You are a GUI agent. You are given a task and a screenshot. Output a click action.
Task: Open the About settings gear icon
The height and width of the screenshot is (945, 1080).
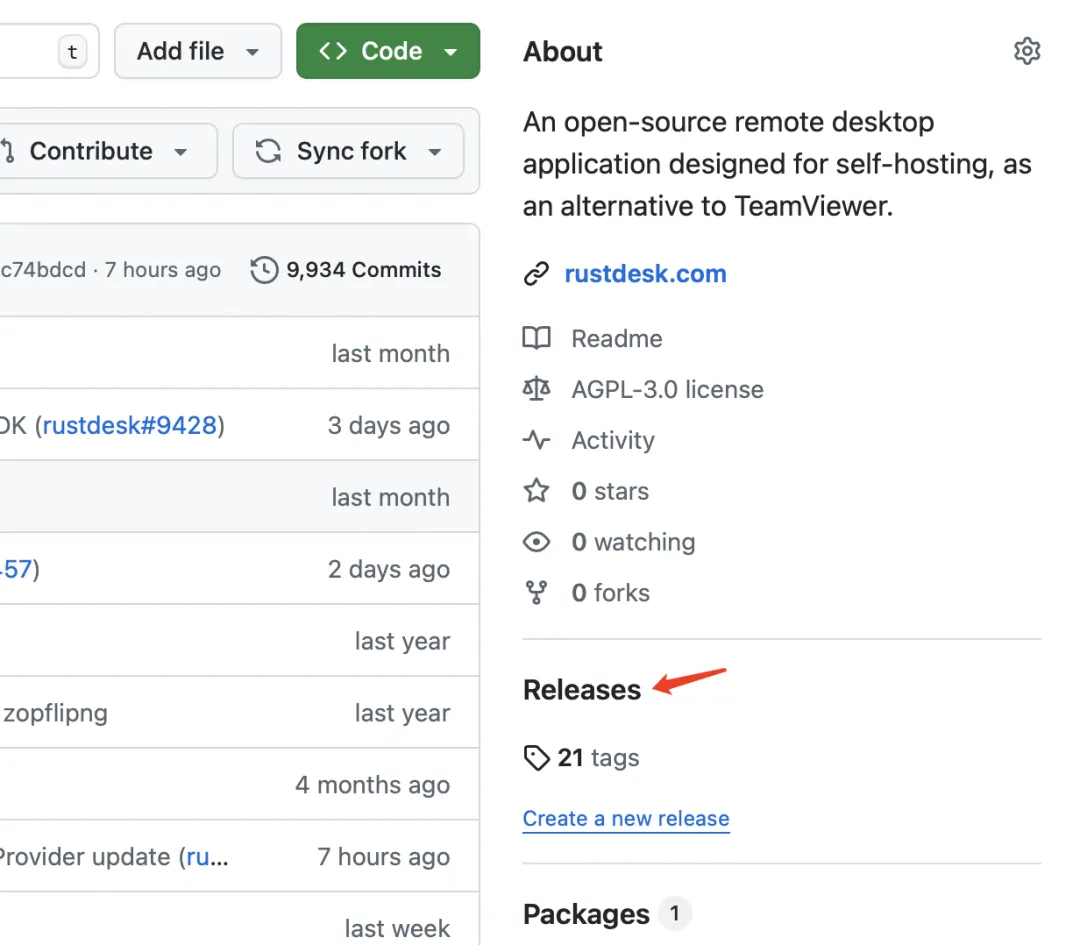1027,51
